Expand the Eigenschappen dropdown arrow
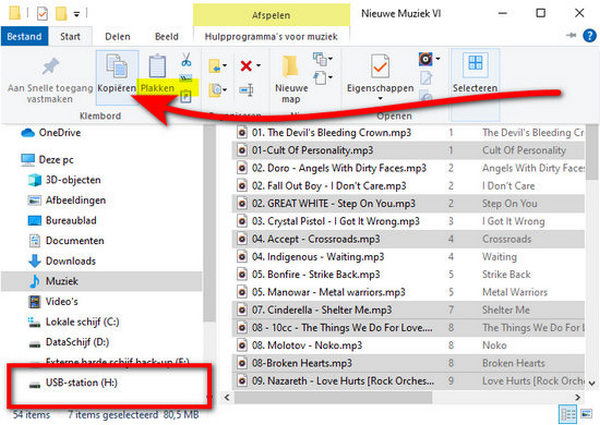Image resolution: width=600 pixels, height=425 pixels. click(x=380, y=99)
